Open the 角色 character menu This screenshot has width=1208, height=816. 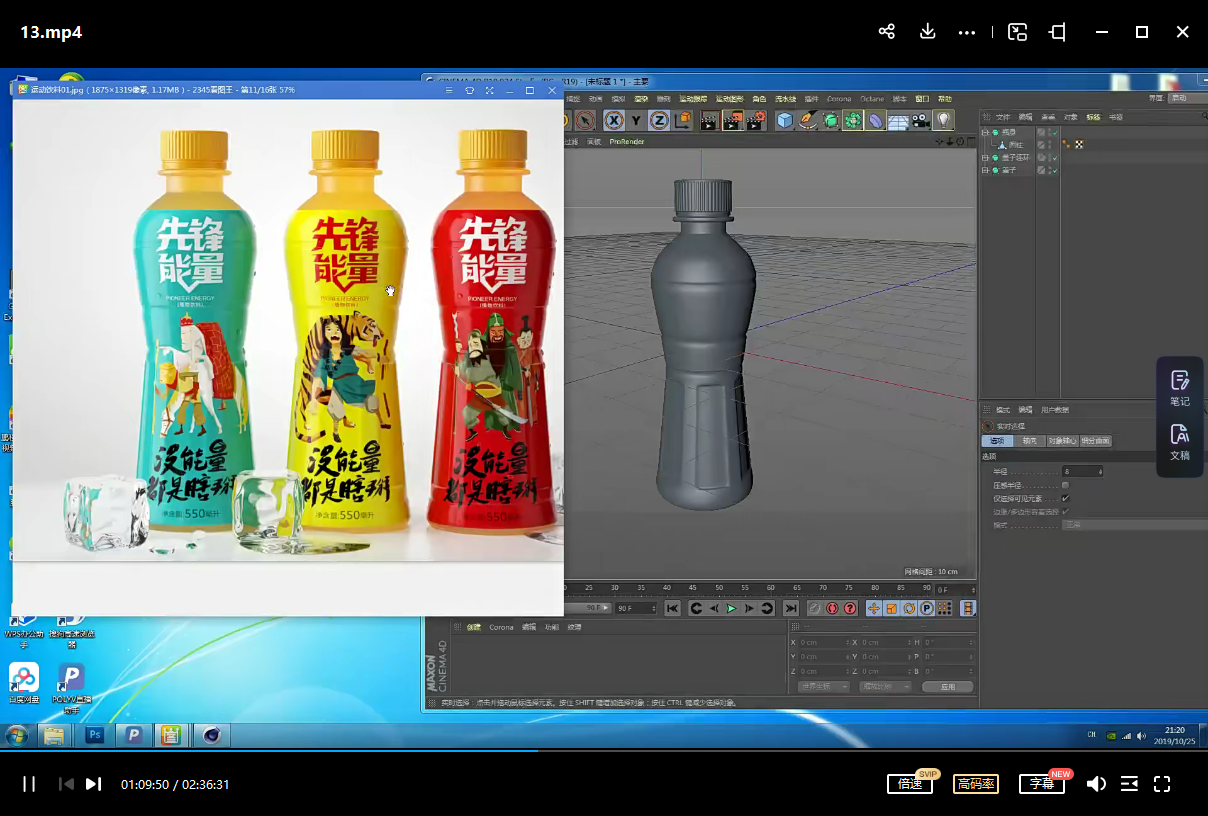(x=759, y=99)
